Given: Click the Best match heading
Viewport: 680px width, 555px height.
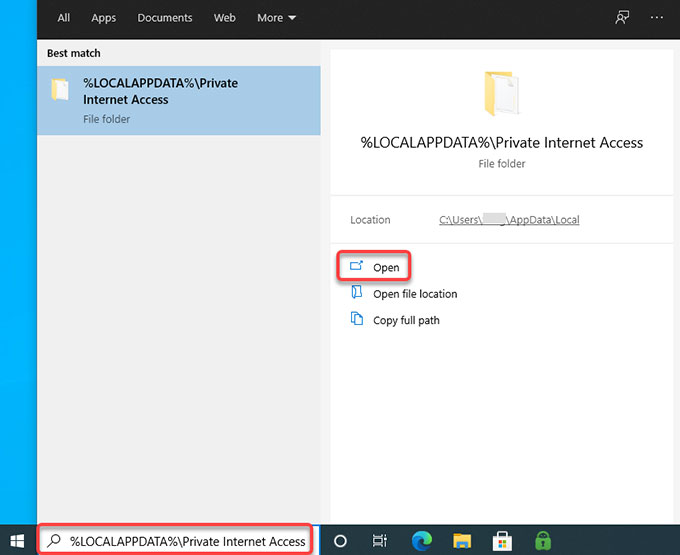Looking at the screenshot, I should [x=74, y=53].
